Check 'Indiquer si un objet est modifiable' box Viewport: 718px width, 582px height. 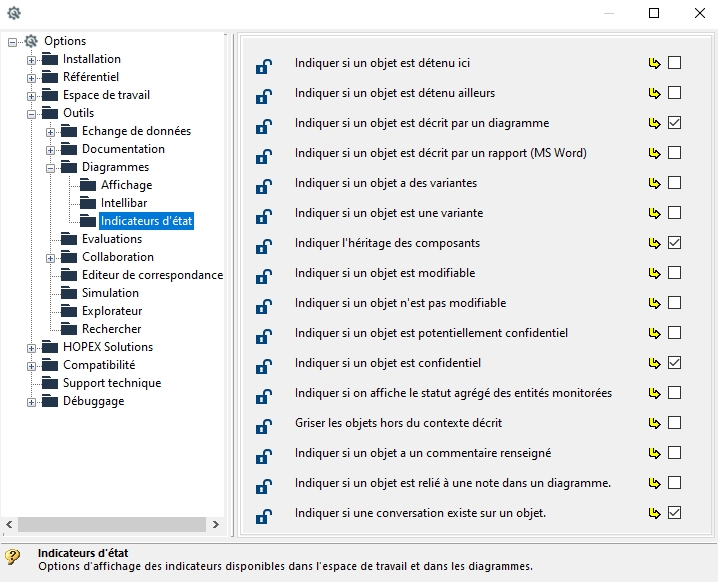coord(675,273)
